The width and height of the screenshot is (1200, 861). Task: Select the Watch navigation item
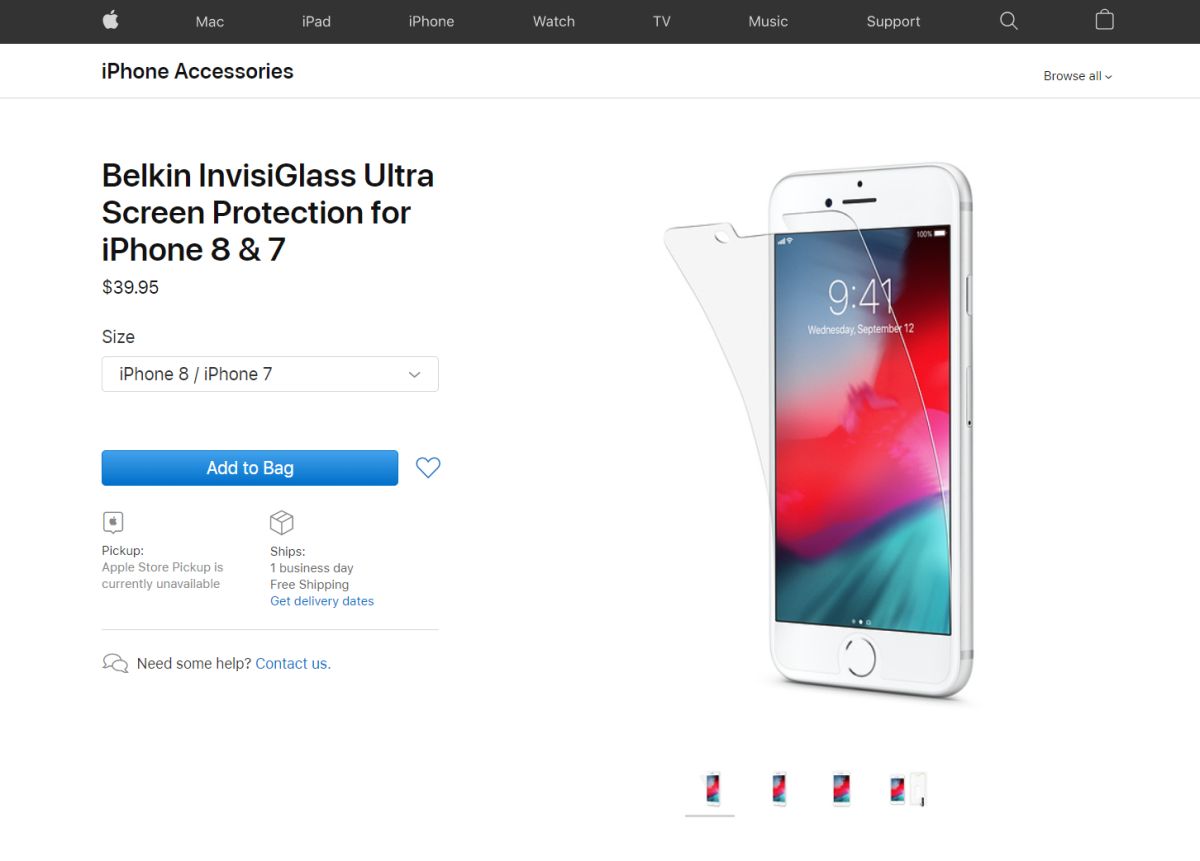click(554, 21)
